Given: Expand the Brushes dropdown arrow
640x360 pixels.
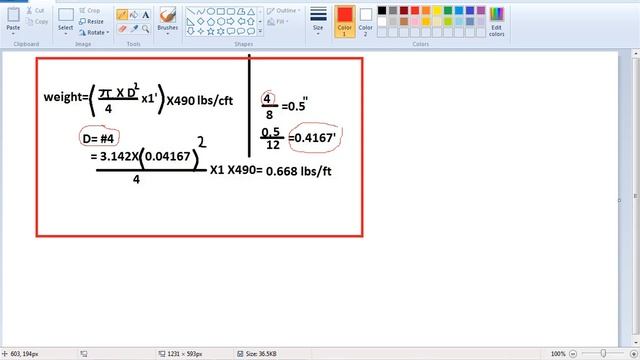Looking at the screenshot, I should coord(167,33).
